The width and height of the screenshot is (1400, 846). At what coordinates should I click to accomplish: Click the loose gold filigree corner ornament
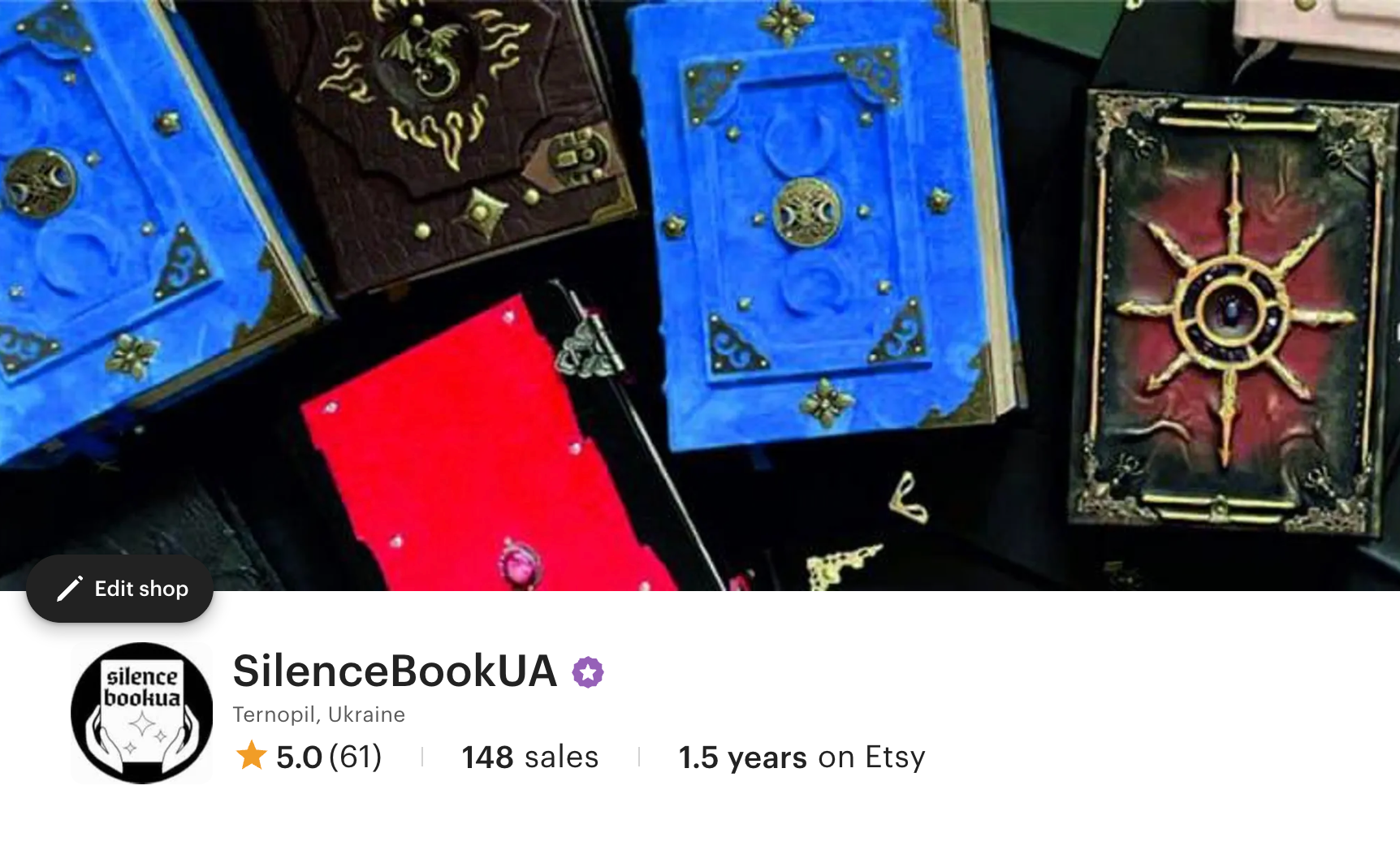(843, 563)
